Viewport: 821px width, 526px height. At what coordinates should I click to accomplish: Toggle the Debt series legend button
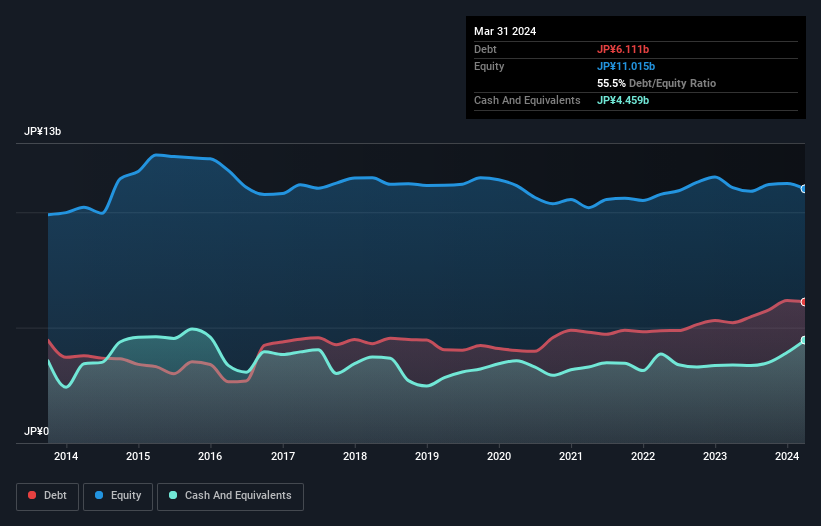tap(48, 496)
